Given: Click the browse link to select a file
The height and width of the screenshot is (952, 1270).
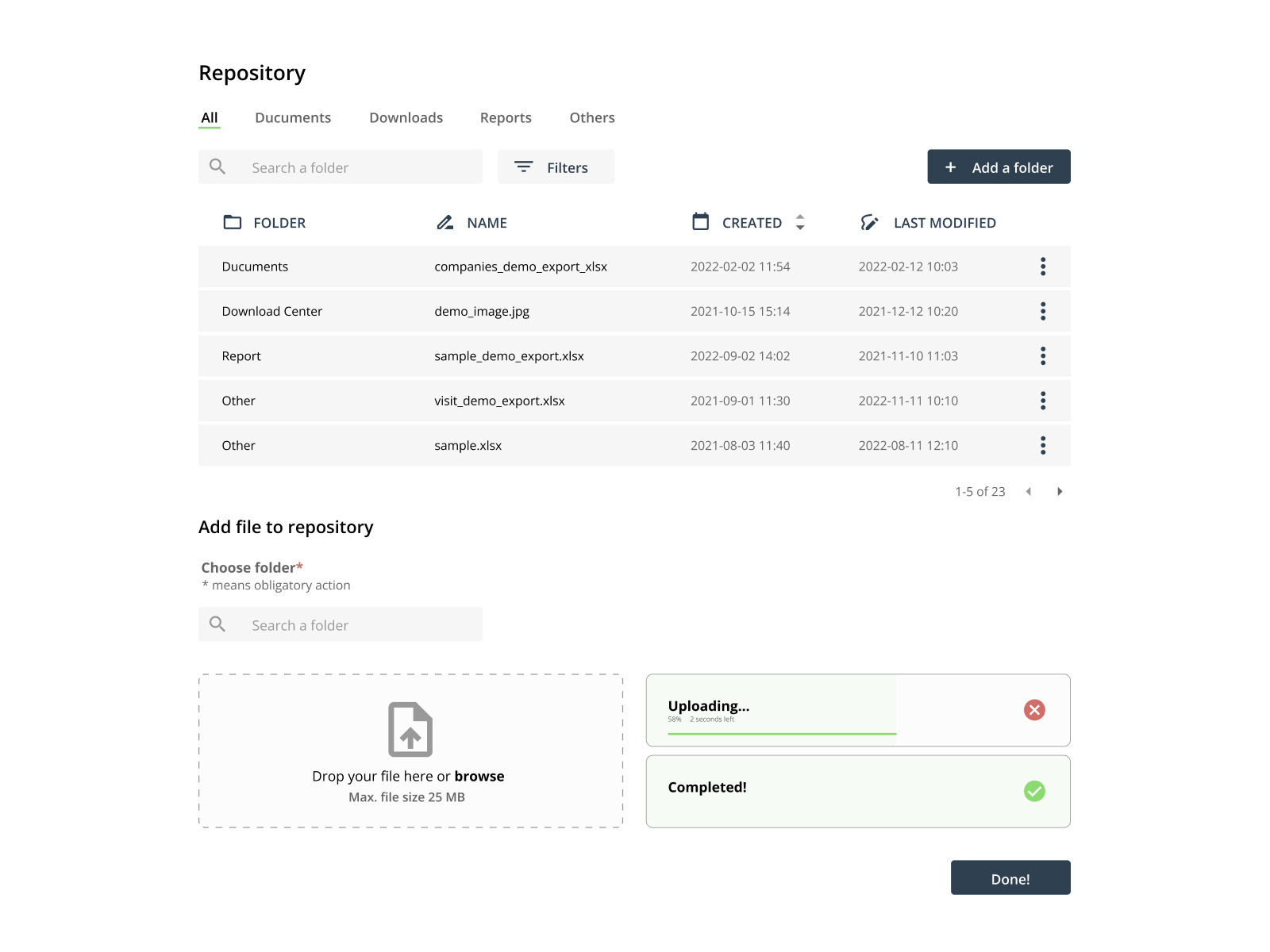Looking at the screenshot, I should pyautogui.click(x=479, y=776).
